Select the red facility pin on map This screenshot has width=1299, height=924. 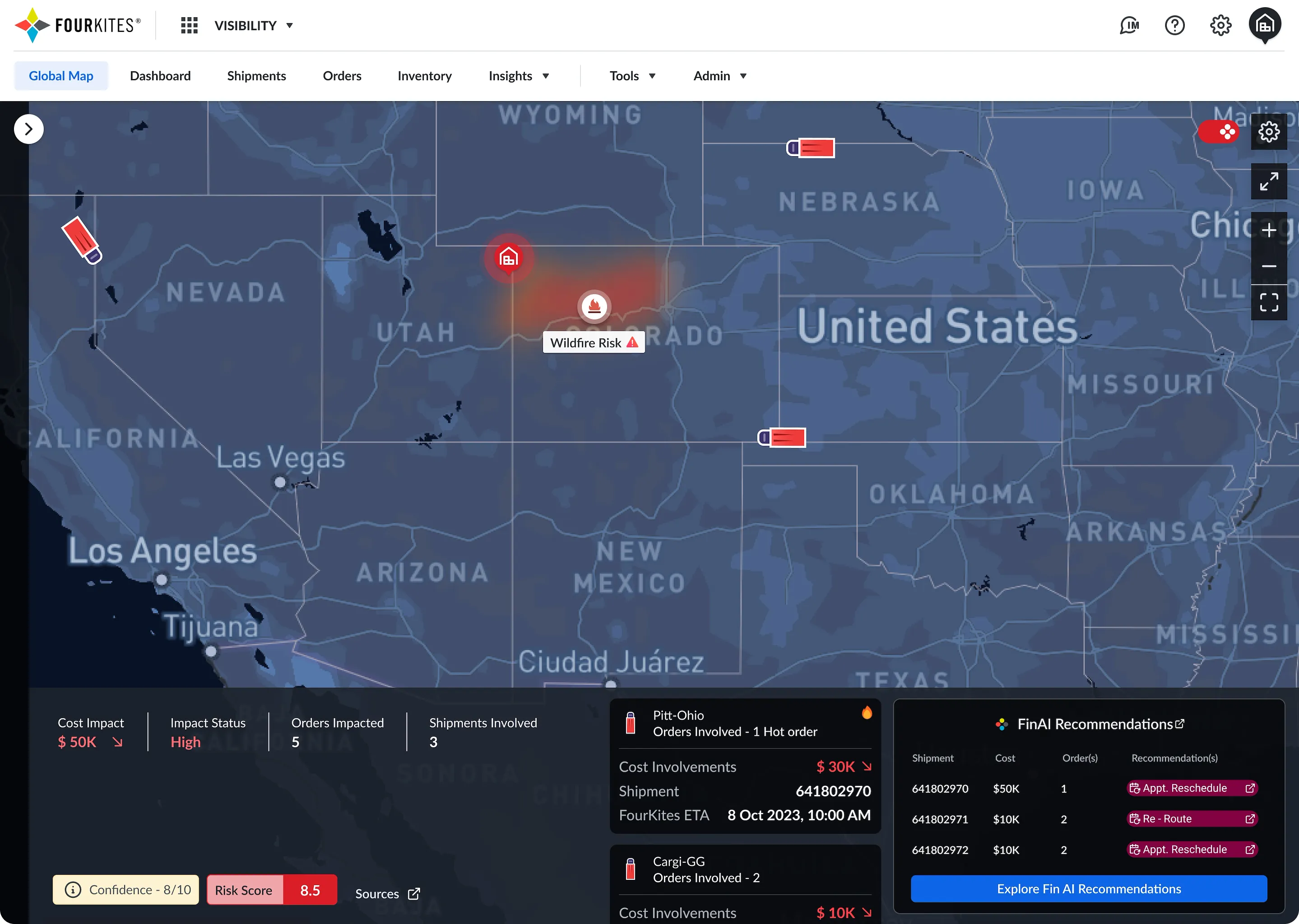tap(509, 259)
